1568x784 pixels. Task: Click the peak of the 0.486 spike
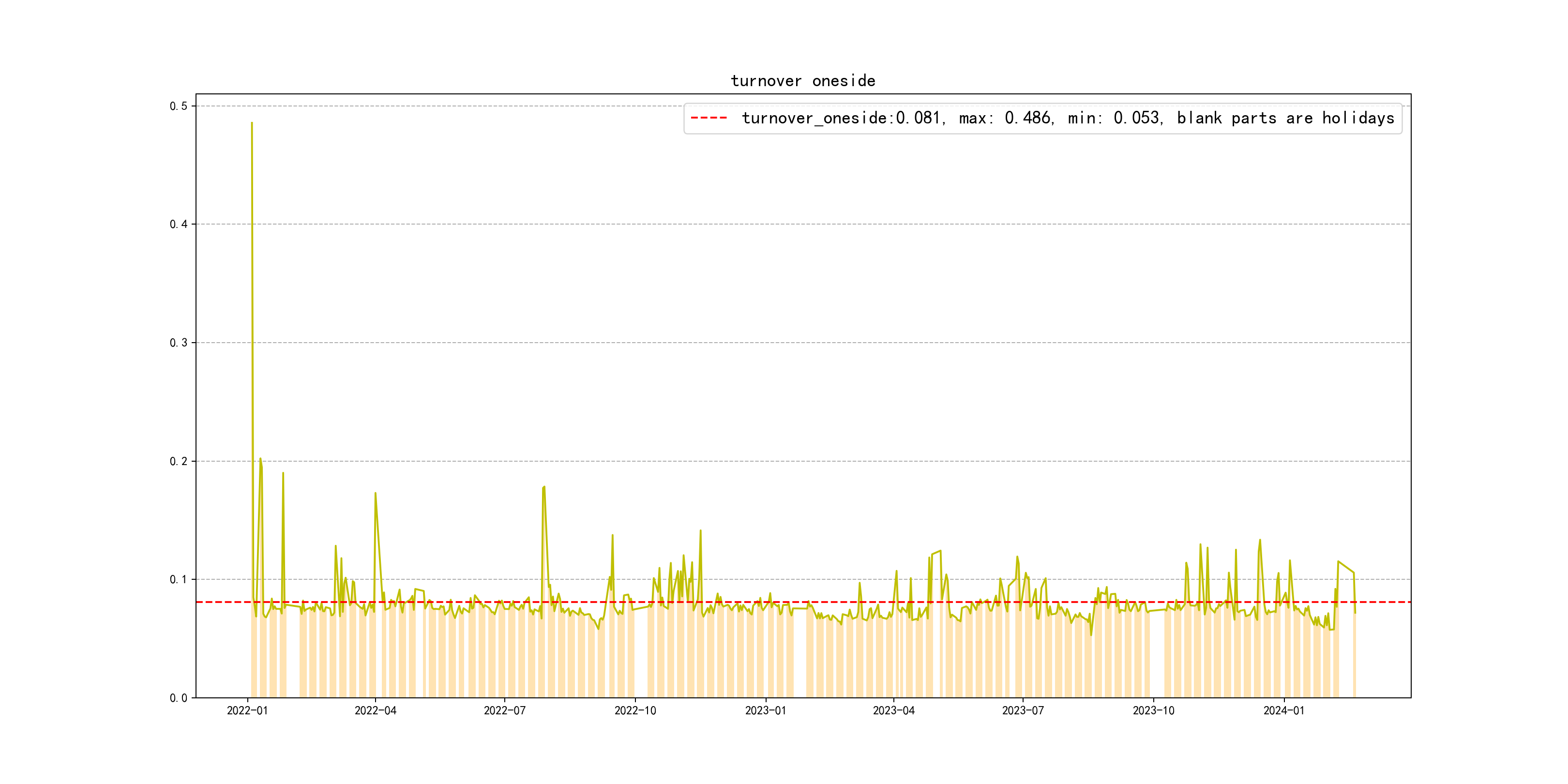252,123
